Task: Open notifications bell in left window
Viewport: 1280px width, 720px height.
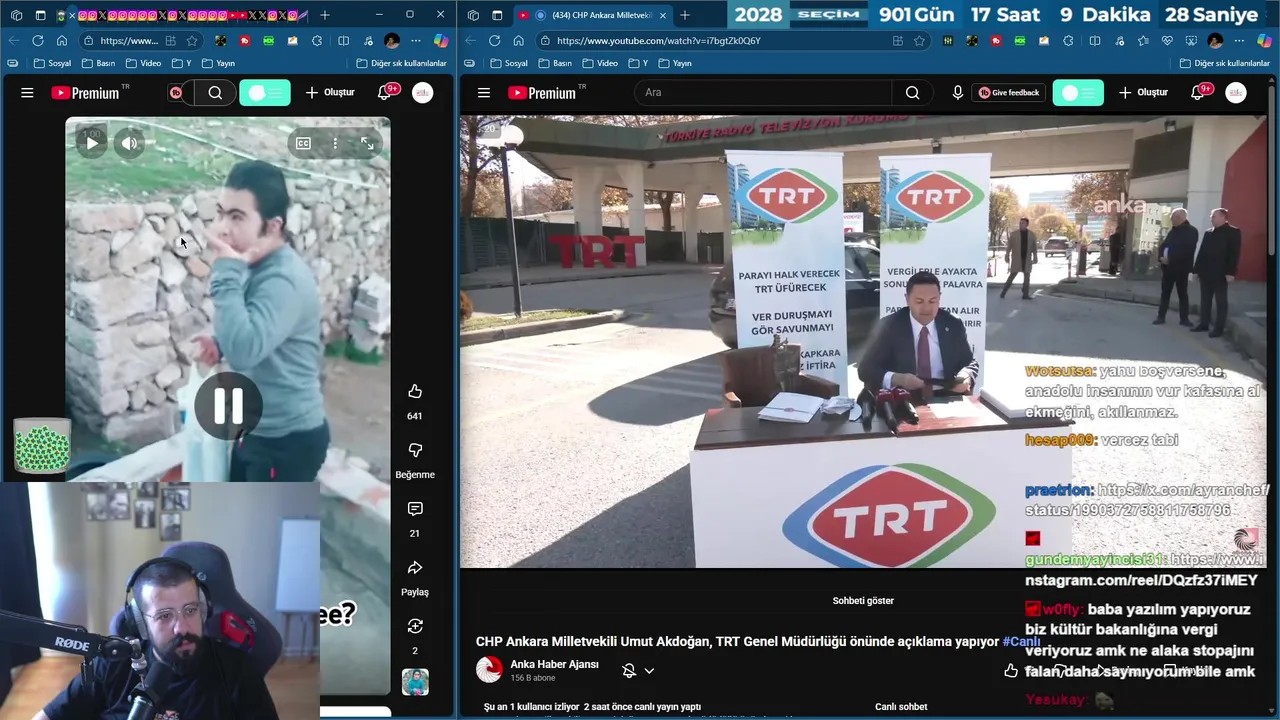Action: coord(384,93)
